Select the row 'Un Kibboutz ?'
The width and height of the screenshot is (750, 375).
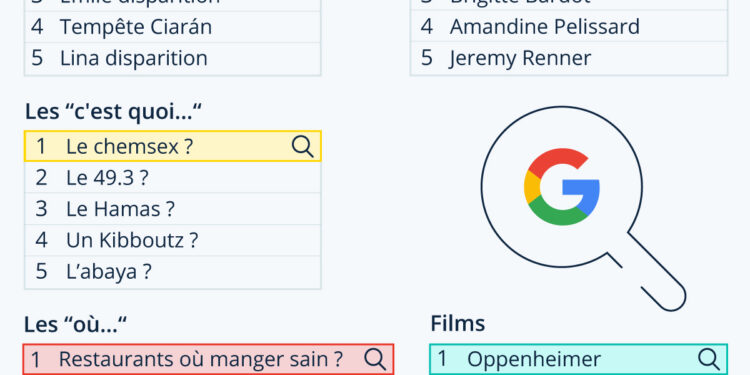[173, 240]
